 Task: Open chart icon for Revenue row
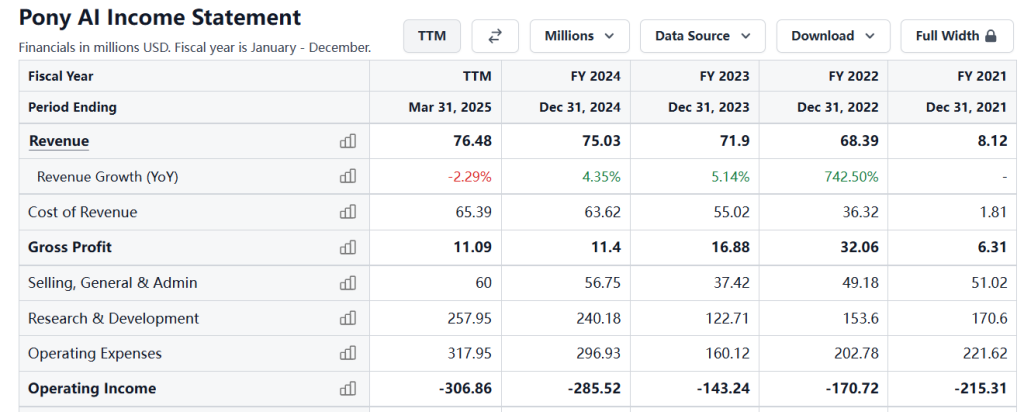(x=348, y=141)
